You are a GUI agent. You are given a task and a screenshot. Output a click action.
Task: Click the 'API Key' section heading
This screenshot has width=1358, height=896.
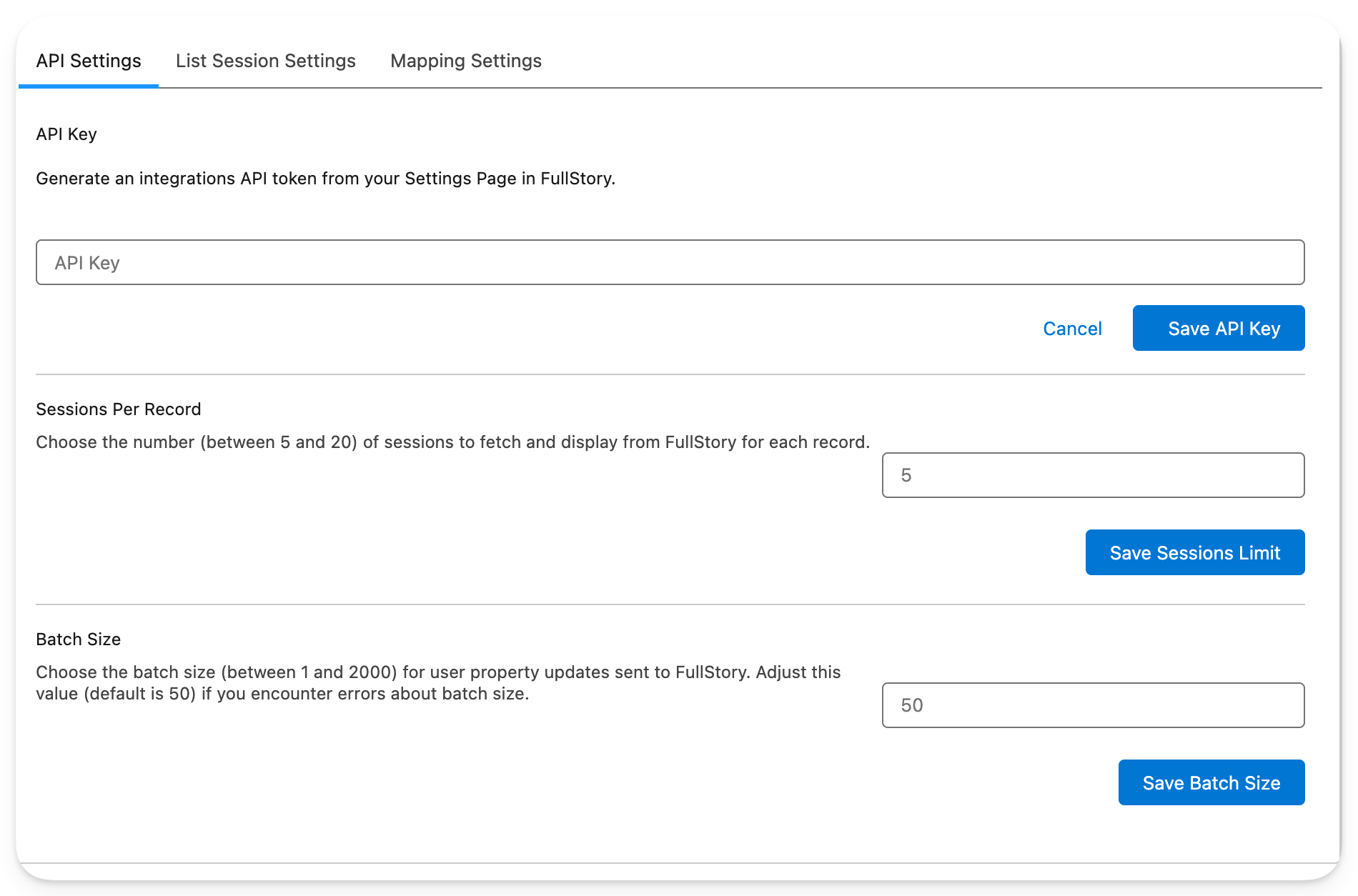66,134
